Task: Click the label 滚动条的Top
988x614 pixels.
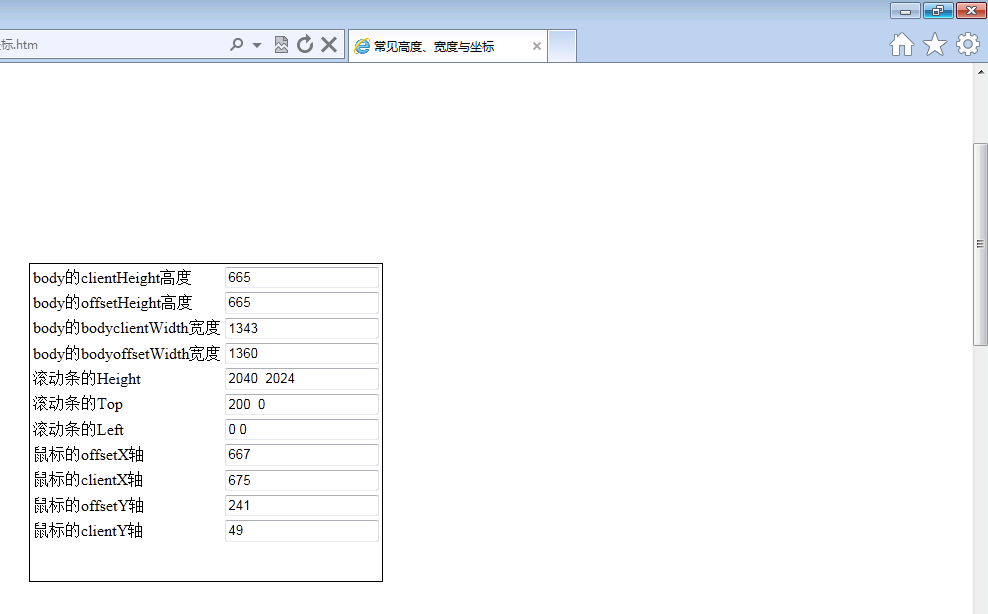Action: [x=78, y=404]
